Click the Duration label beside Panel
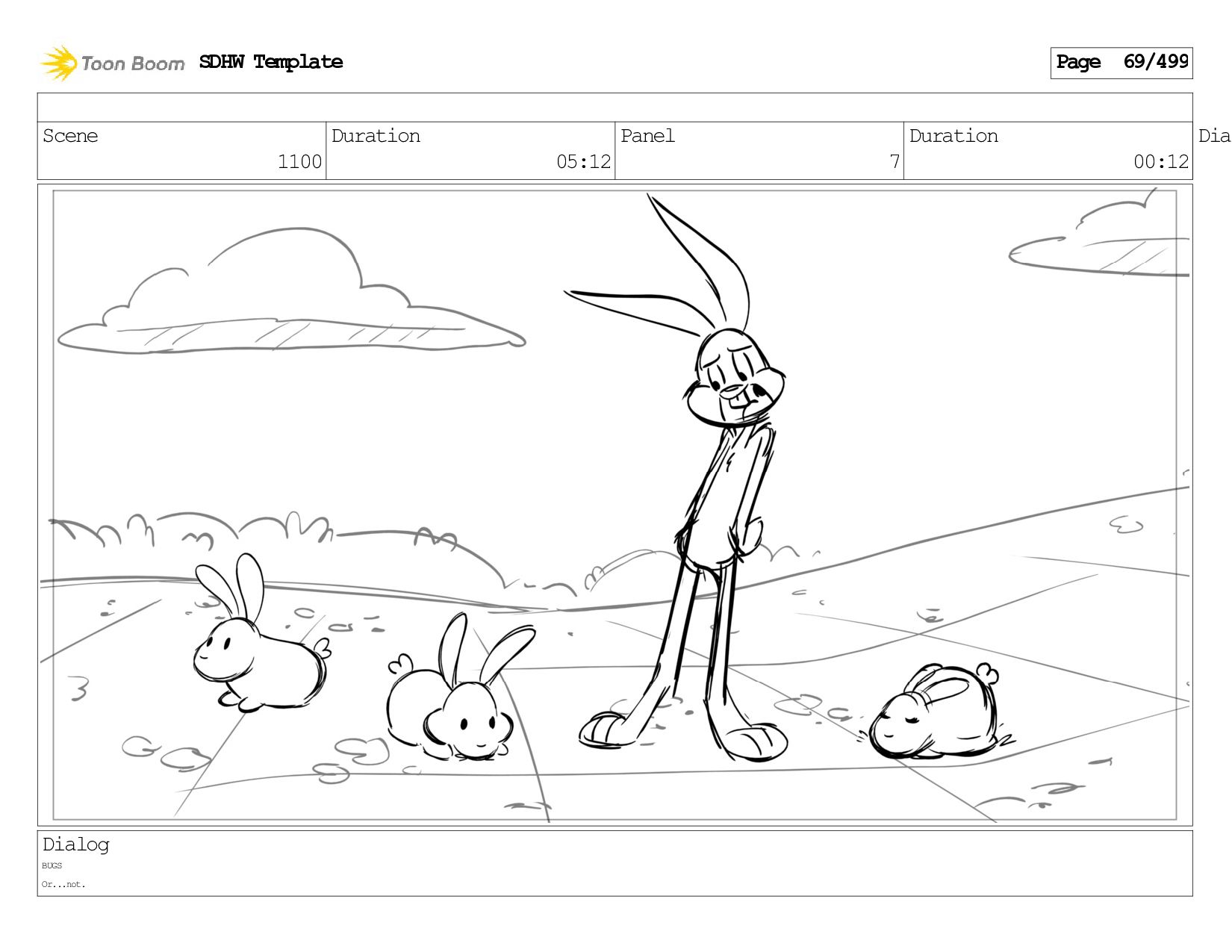Screen dimensions: 1232x952 click(x=953, y=136)
